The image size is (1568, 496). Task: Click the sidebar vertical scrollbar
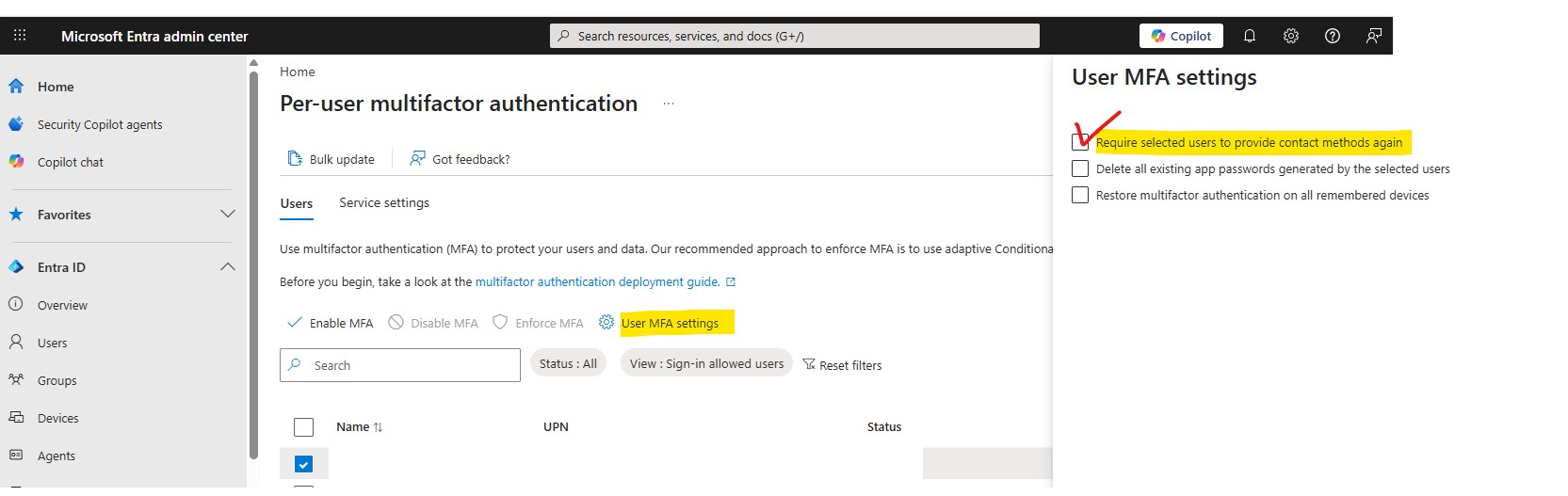[x=253, y=265]
